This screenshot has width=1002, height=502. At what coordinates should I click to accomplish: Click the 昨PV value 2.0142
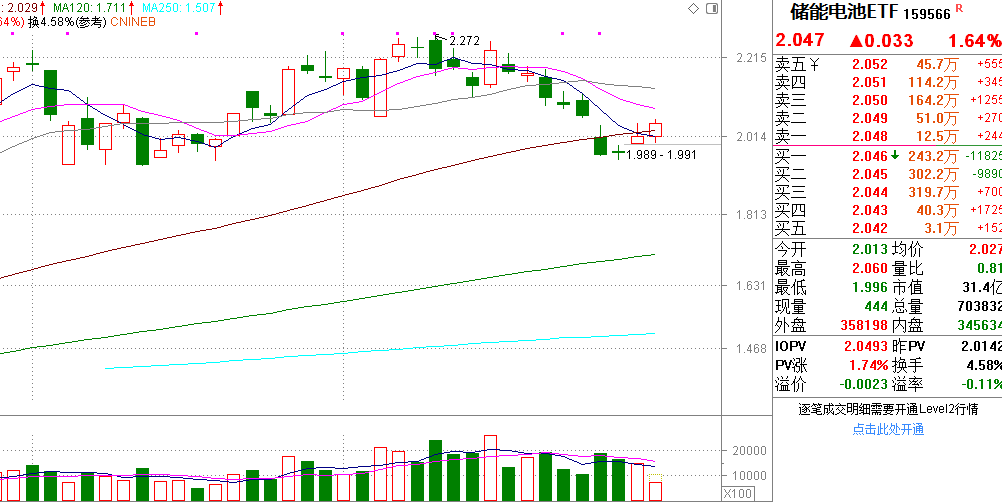click(981, 347)
